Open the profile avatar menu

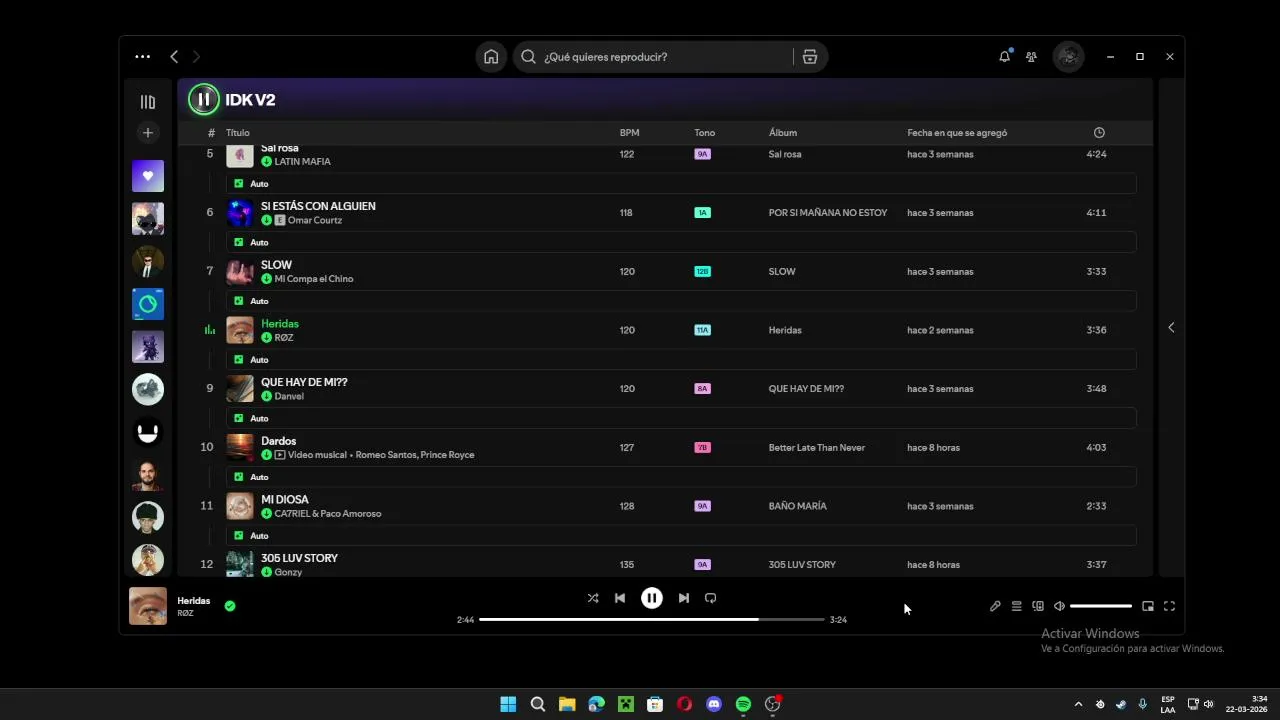coord(1068,57)
